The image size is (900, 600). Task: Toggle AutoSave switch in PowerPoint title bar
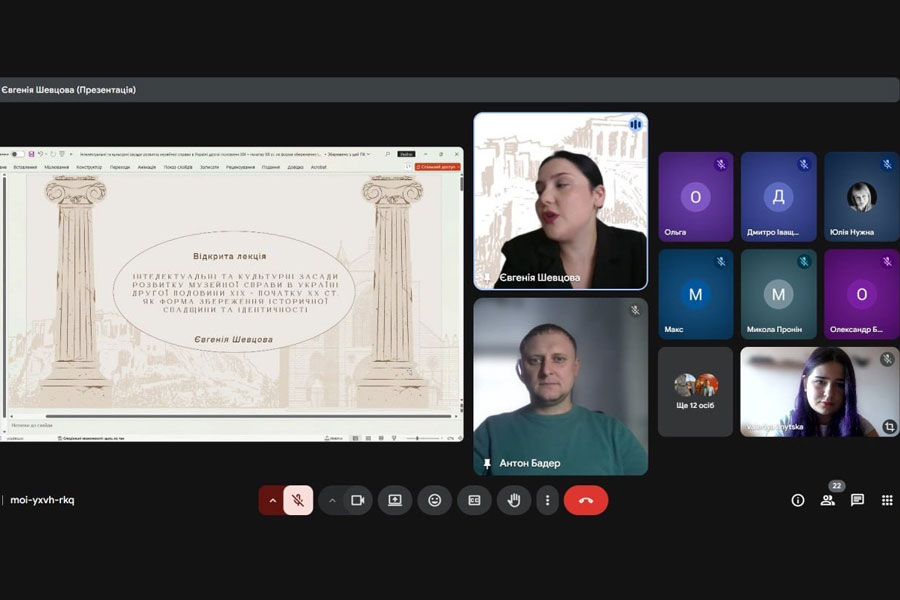[18, 154]
